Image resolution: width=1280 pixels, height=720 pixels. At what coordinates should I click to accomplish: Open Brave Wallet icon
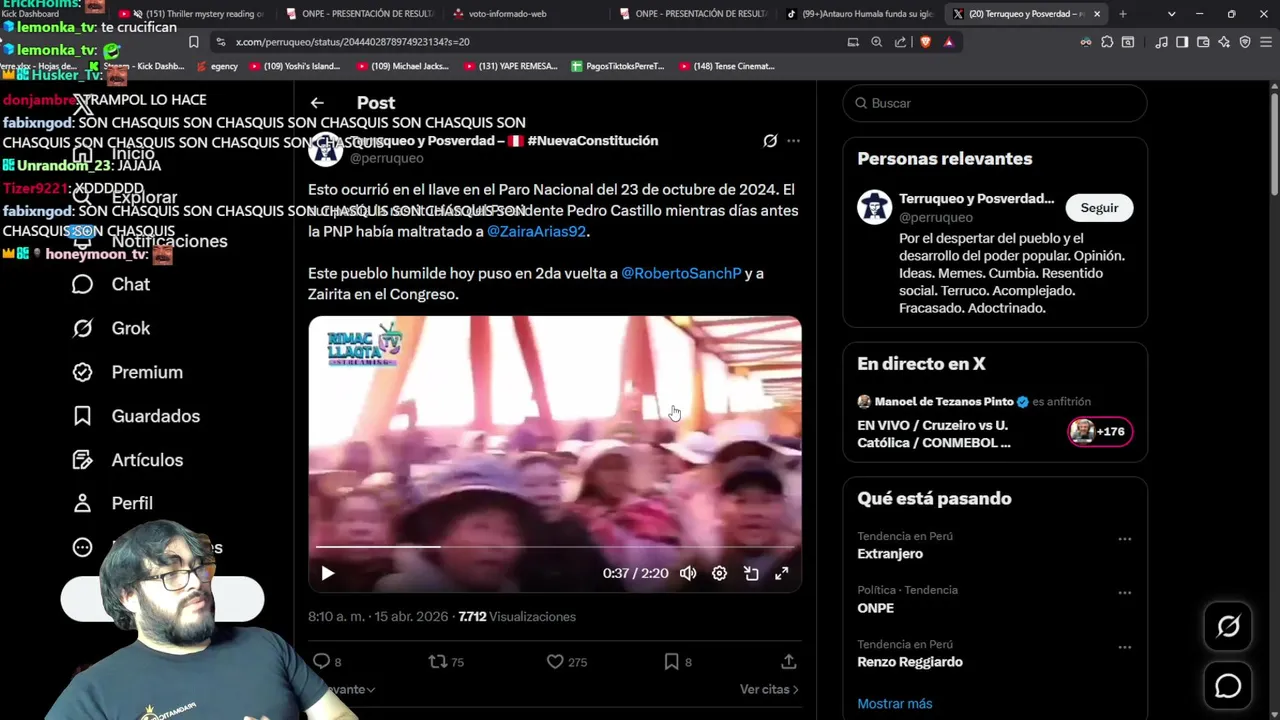[1203, 42]
